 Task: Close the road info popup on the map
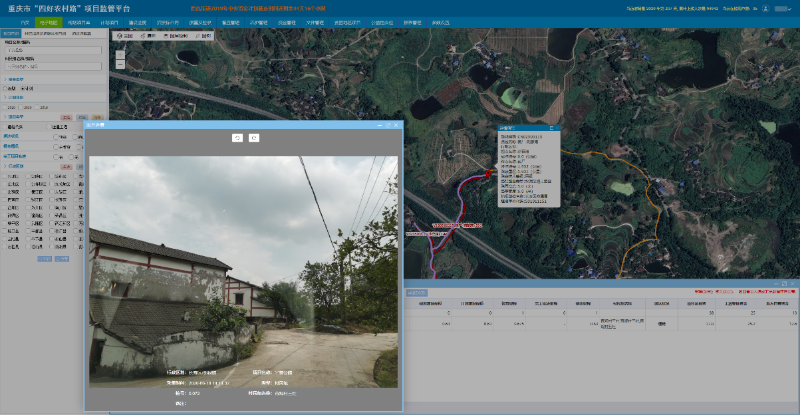(x=551, y=129)
